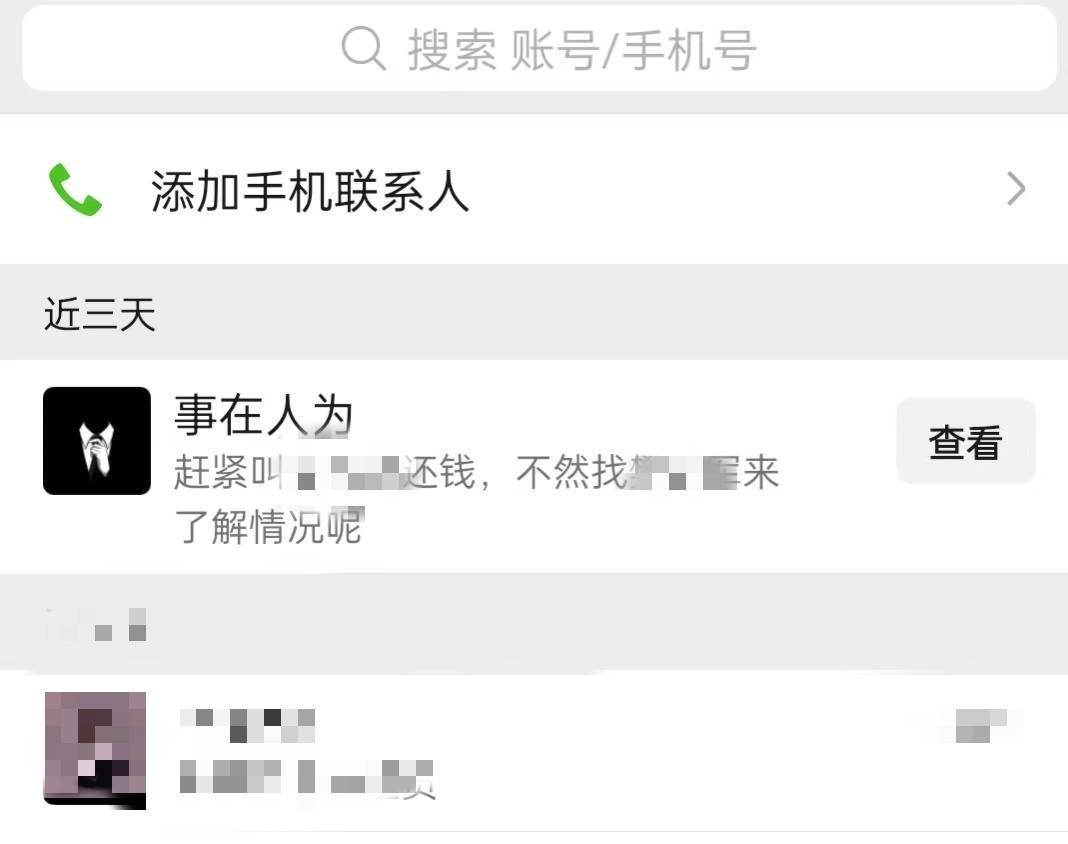Image resolution: width=1068 pixels, height=844 pixels.
Task: Expand the chevron arrow beside 添加手机联系人
Action: pos(1016,189)
